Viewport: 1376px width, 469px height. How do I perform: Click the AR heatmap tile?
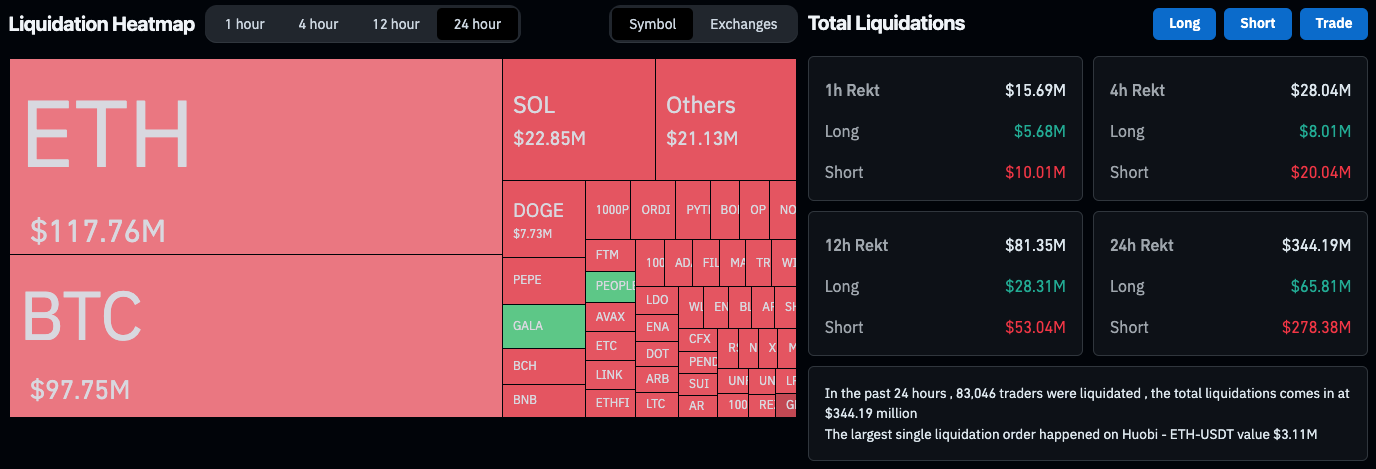697,406
